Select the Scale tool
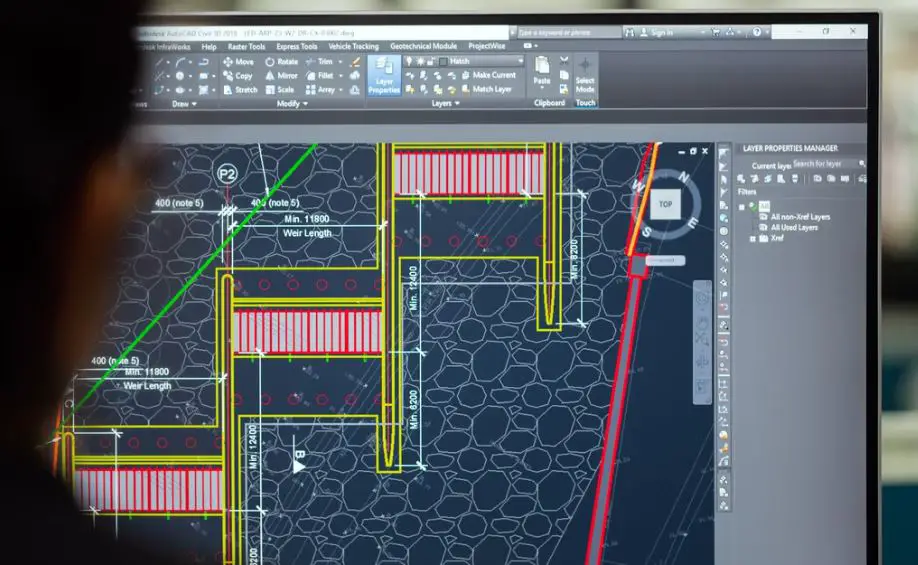 [280, 90]
